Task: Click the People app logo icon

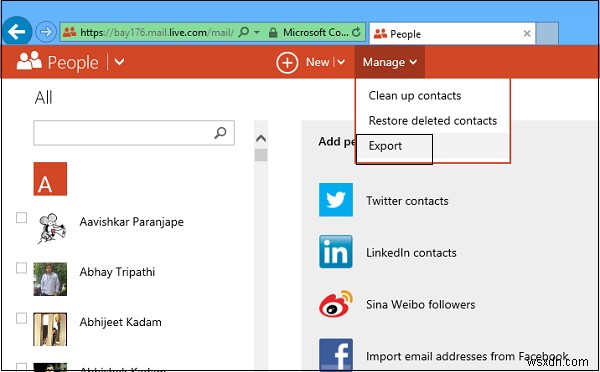Action: tap(29, 60)
